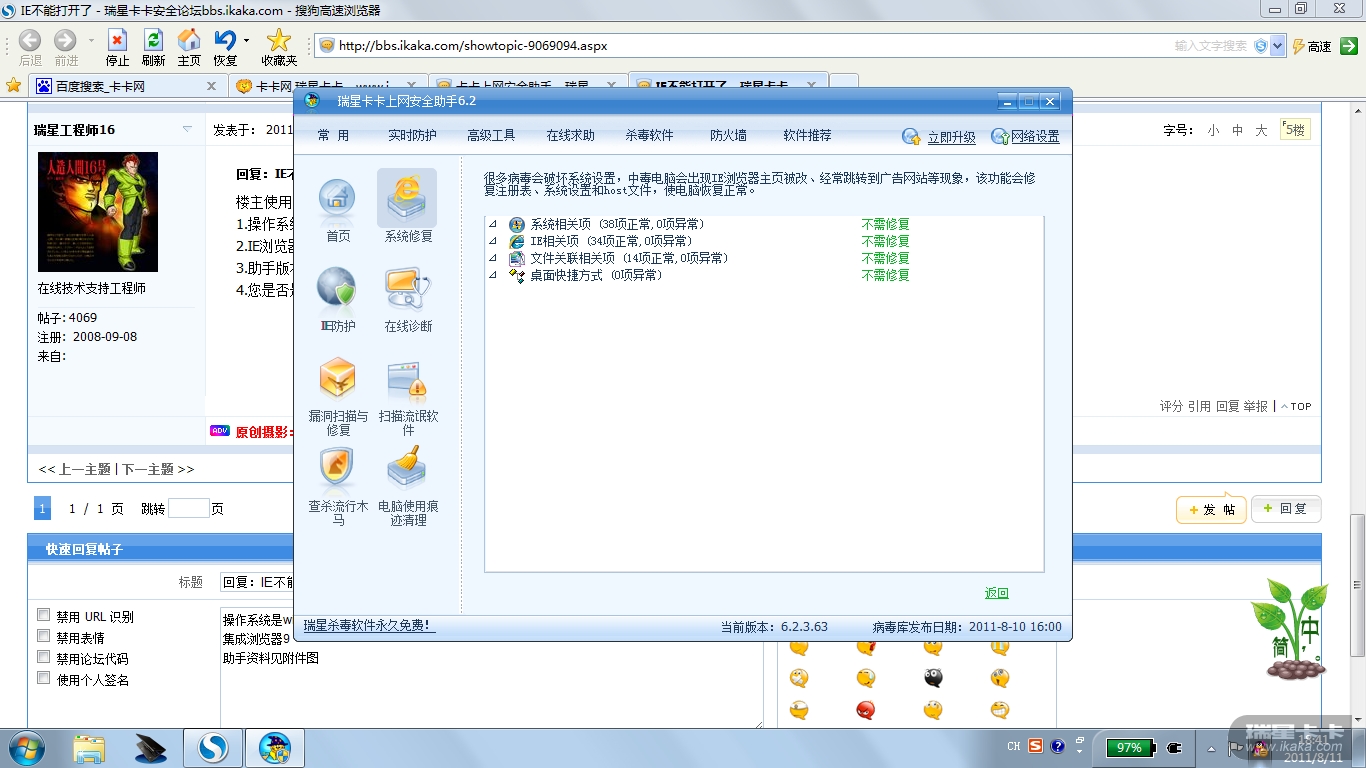
Task: Expand the 系统相关项 tree row
Action: point(493,224)
